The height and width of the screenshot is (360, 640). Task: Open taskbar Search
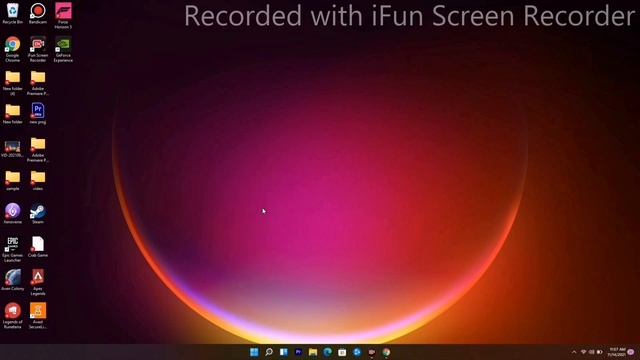pos(269,352)
